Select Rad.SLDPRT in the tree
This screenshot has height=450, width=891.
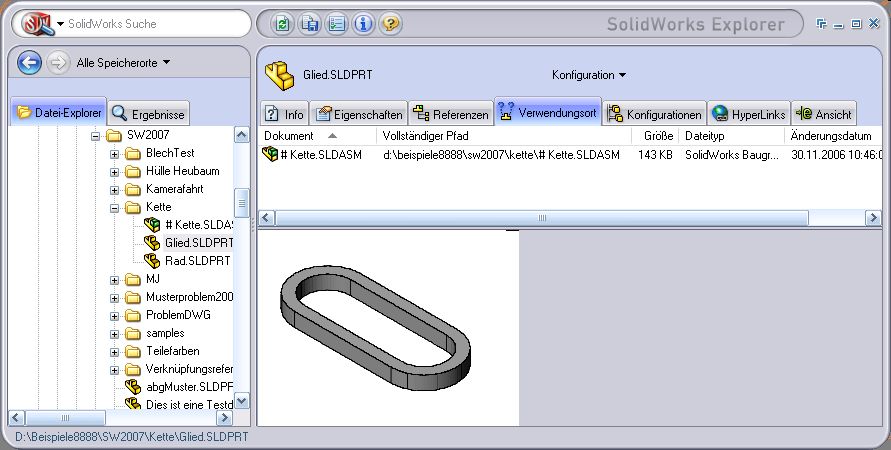point(197,261)
